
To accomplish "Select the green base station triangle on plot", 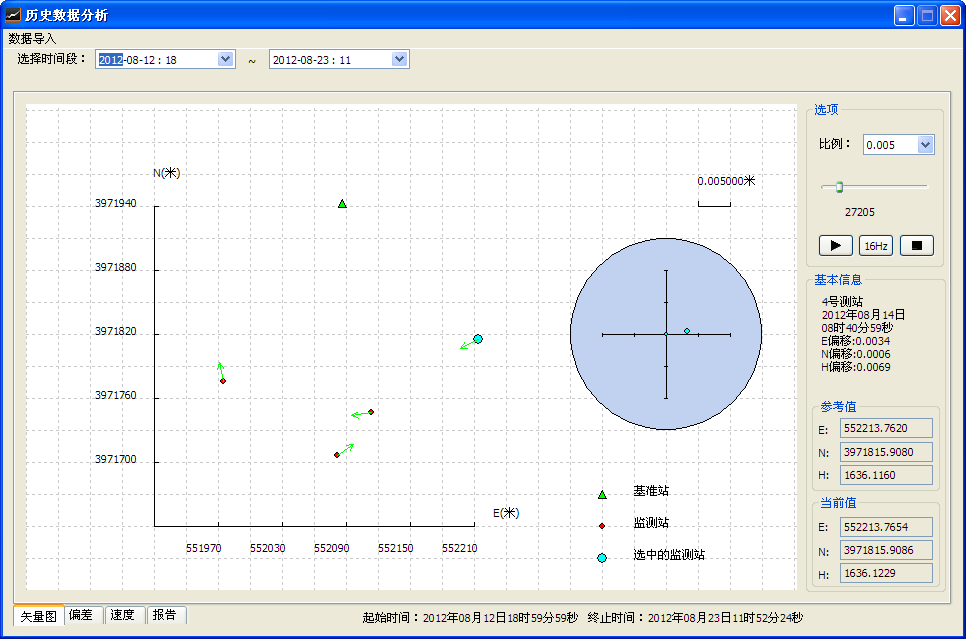I will [x=342, y=203].
